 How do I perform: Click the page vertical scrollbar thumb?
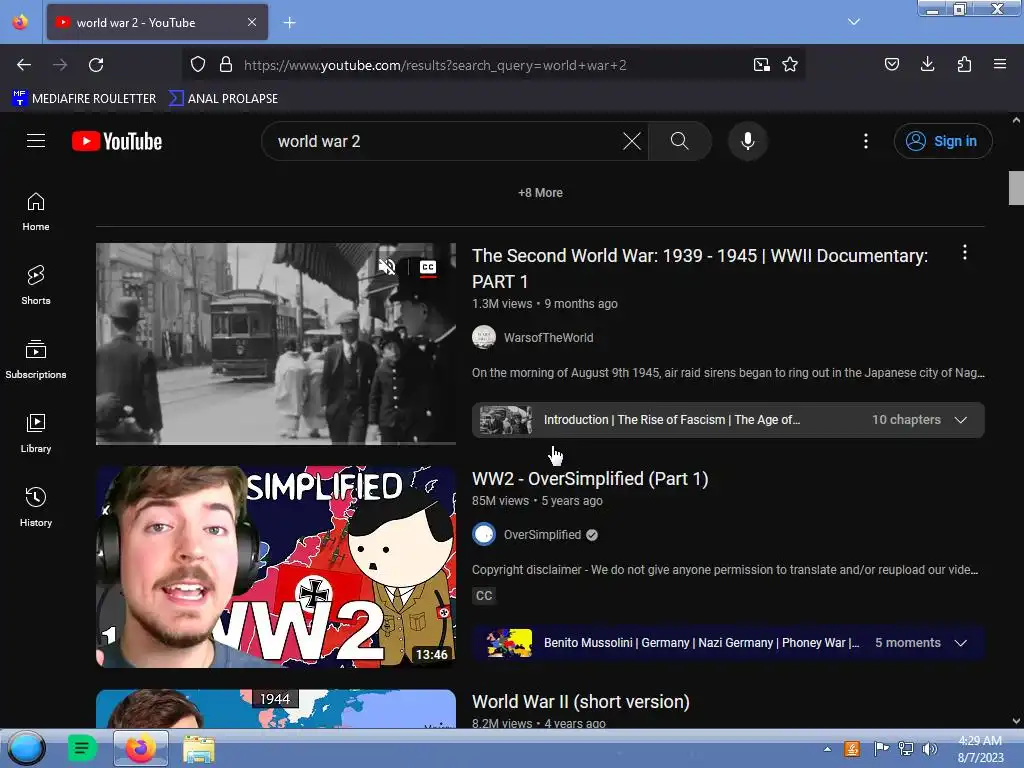tap(1016, 188)
